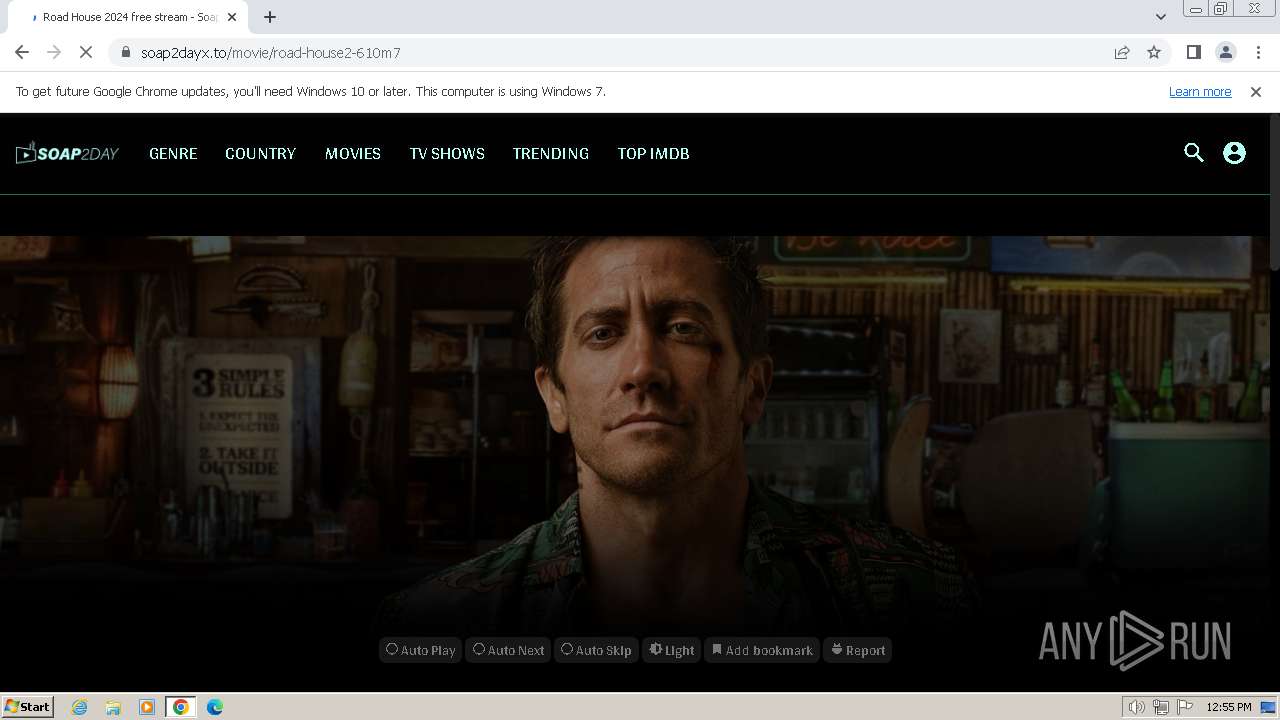Follow the Learn more link
Image resolution: width=1280 pixels, height=720 pixels.
tap(1200, 91)
